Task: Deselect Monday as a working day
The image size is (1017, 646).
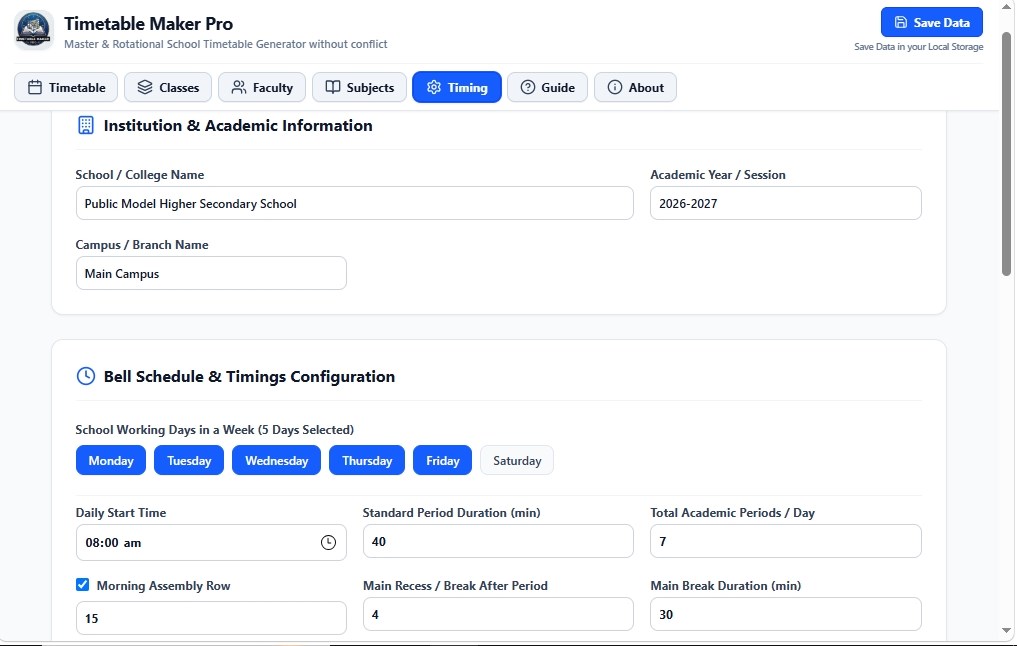Action: pos(111,461)
